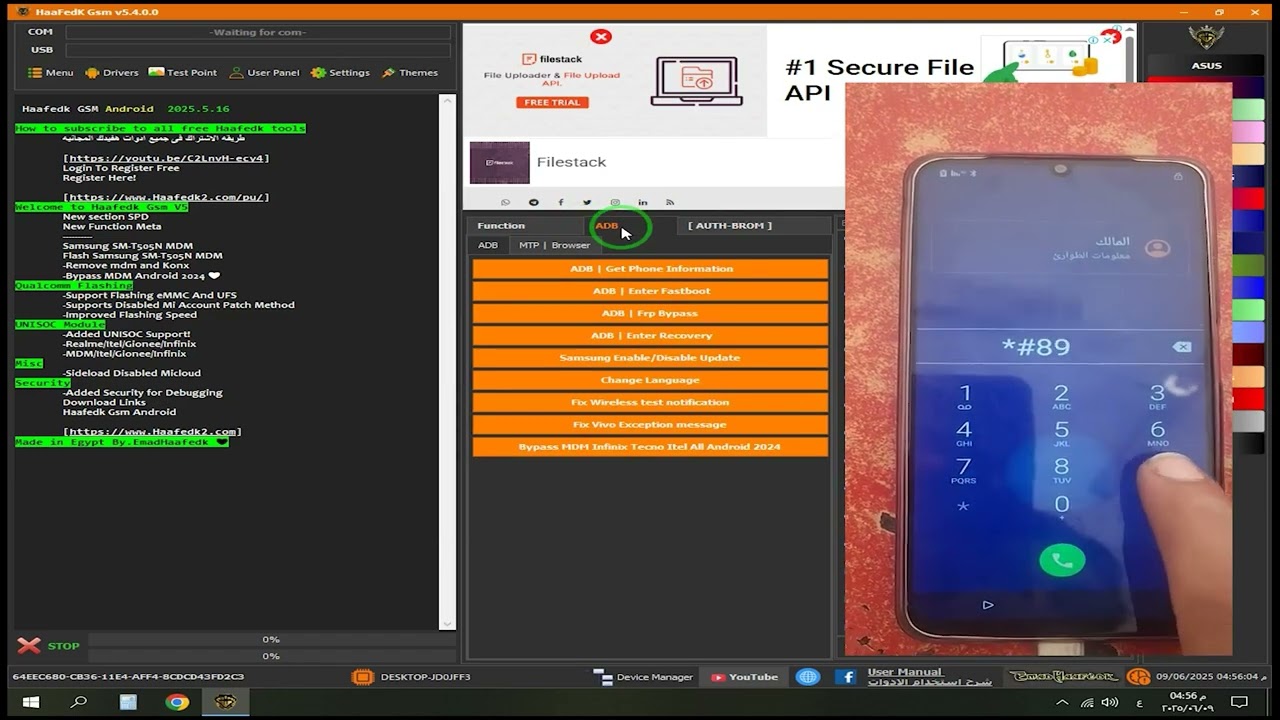Viewport: 1280px width, 720px height.
Task: Click the upper 0% progress bar
Action: tap(270, 640)
